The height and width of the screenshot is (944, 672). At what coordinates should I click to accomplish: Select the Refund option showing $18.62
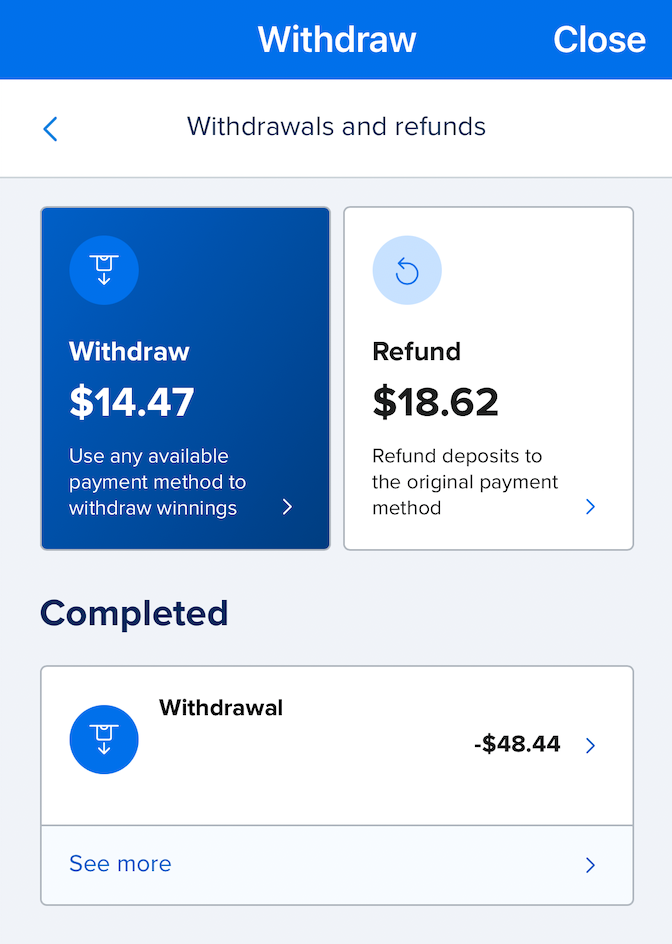tap(488, 378)
